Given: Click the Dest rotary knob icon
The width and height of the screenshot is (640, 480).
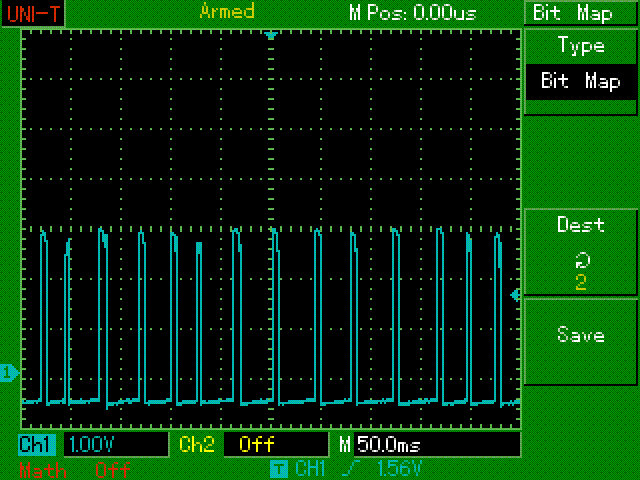Looking at the screenshot, I should click(582, 260).
